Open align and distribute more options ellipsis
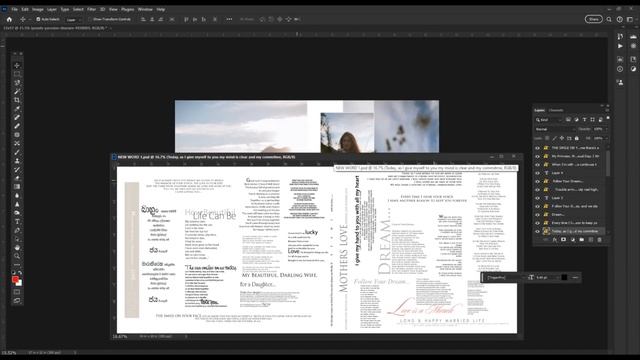The height and width of the screenshot is (360, 640). point(229,19)
